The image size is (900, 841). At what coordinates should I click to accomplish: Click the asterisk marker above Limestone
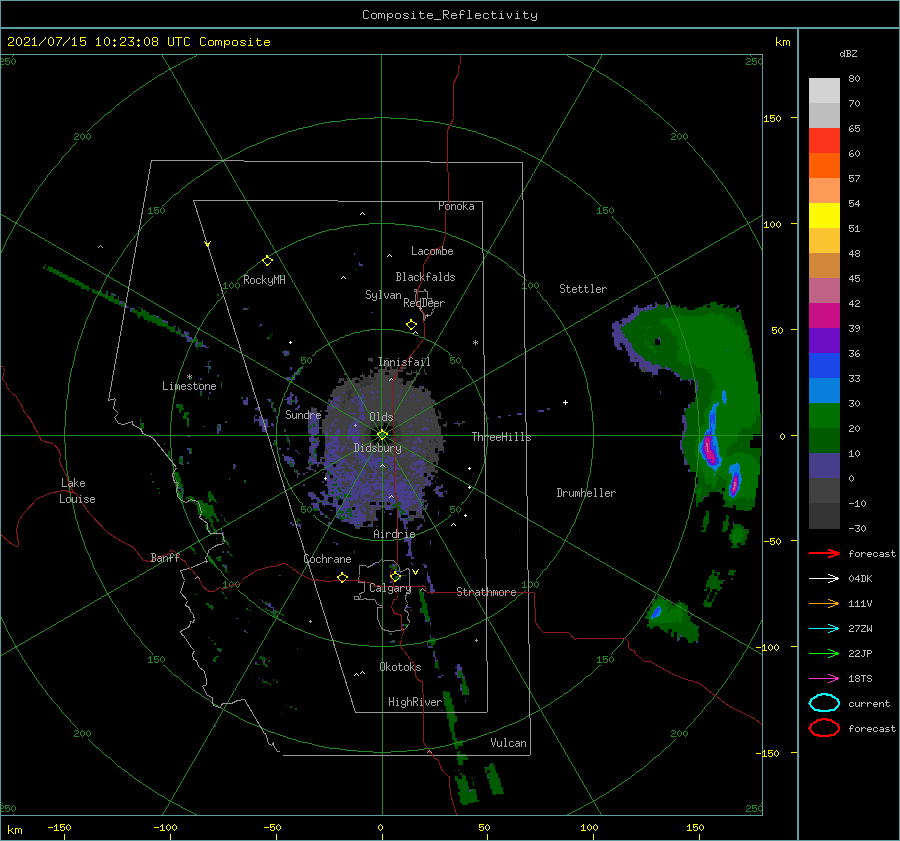click(189, 377)
